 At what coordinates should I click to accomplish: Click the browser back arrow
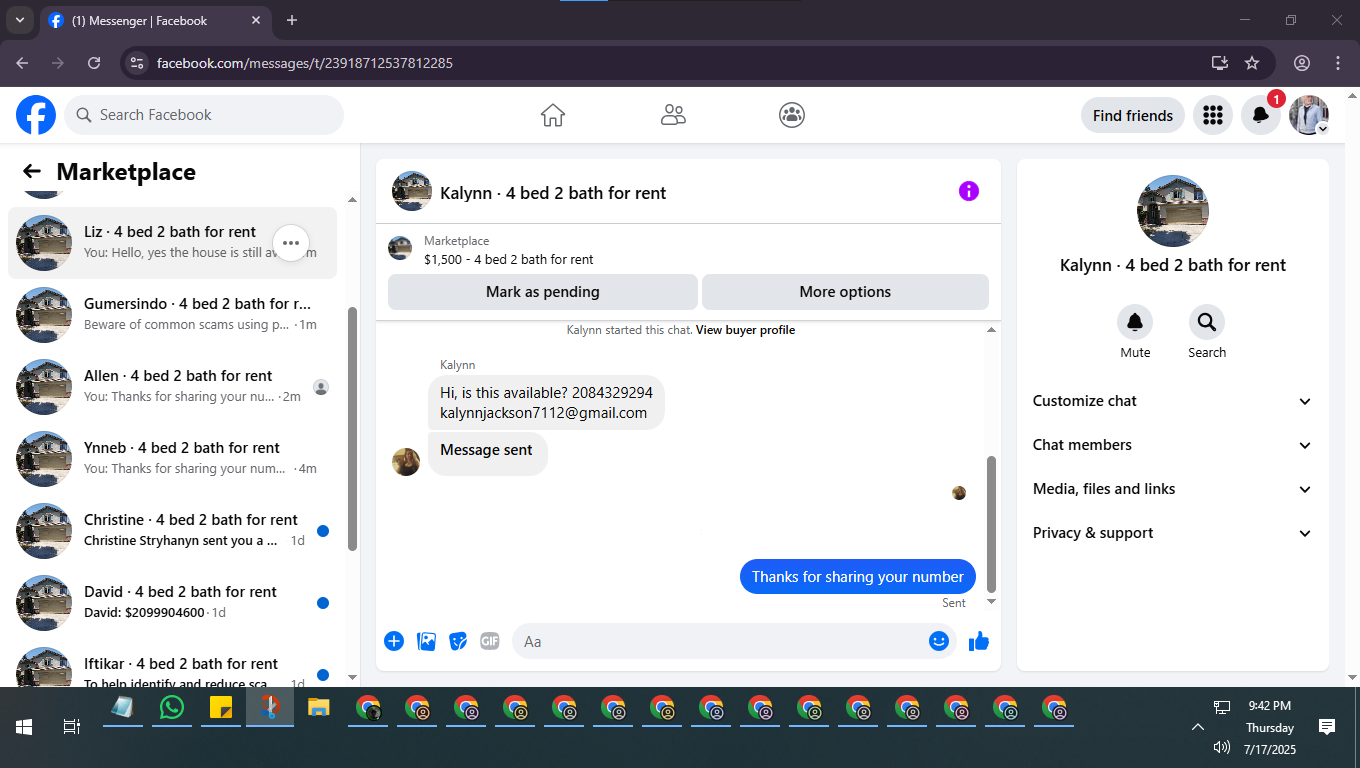tap(22, 63)
